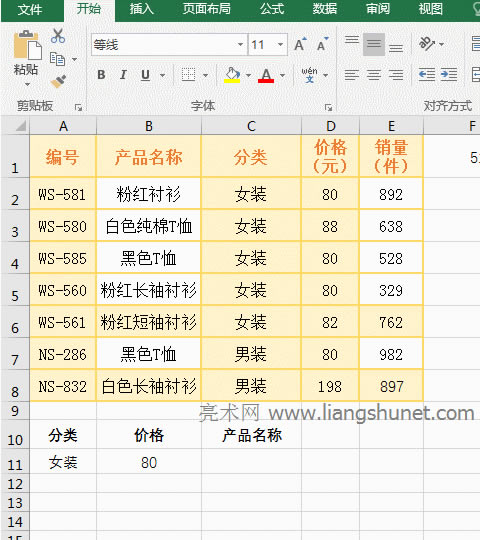Viewport: 480px width, 540px height.
Task: Click the wén phonetic guide icon
Action: tap(309, 75)
